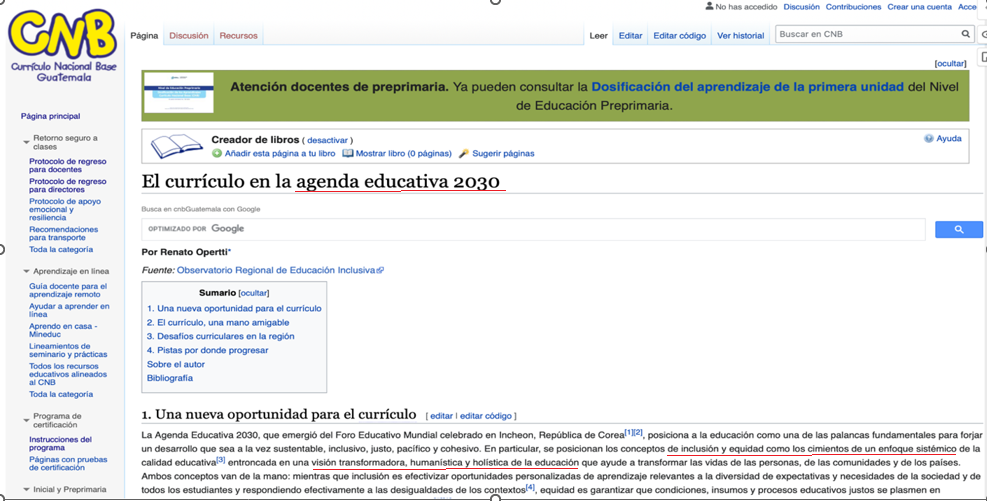Open 'Dosificación del aprendizaje de la primera unidad' link
This screenshot has height=501, width=987.
pos(747,87)
